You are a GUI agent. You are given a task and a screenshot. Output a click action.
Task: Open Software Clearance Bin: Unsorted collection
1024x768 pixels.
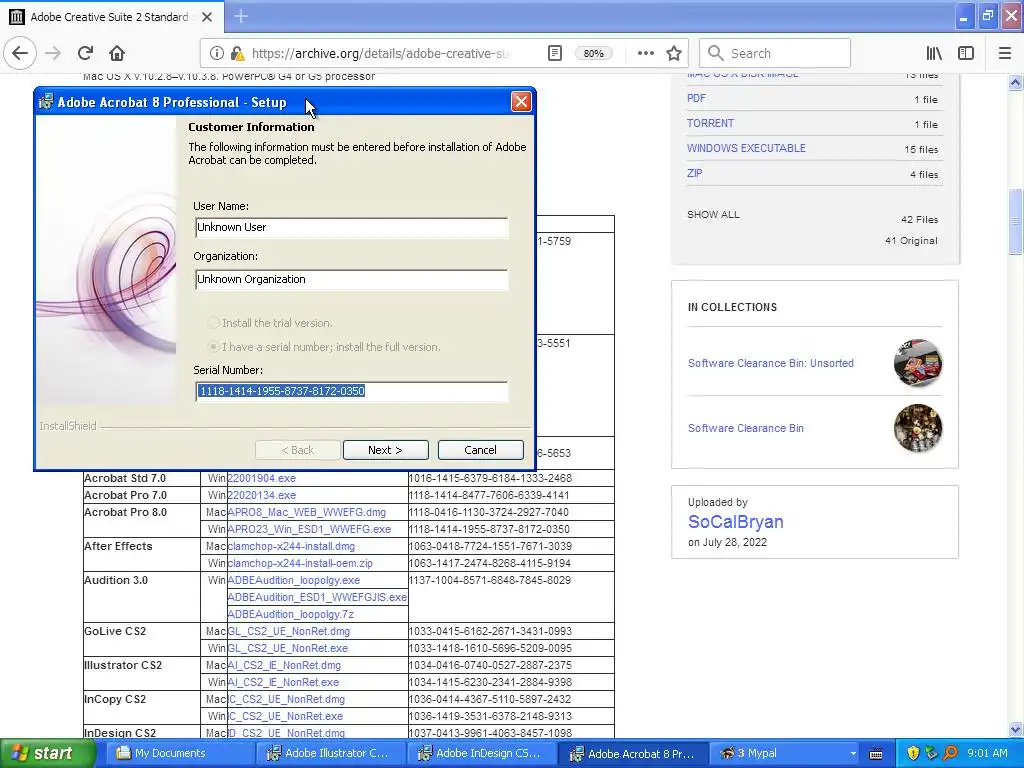point(771,363)
